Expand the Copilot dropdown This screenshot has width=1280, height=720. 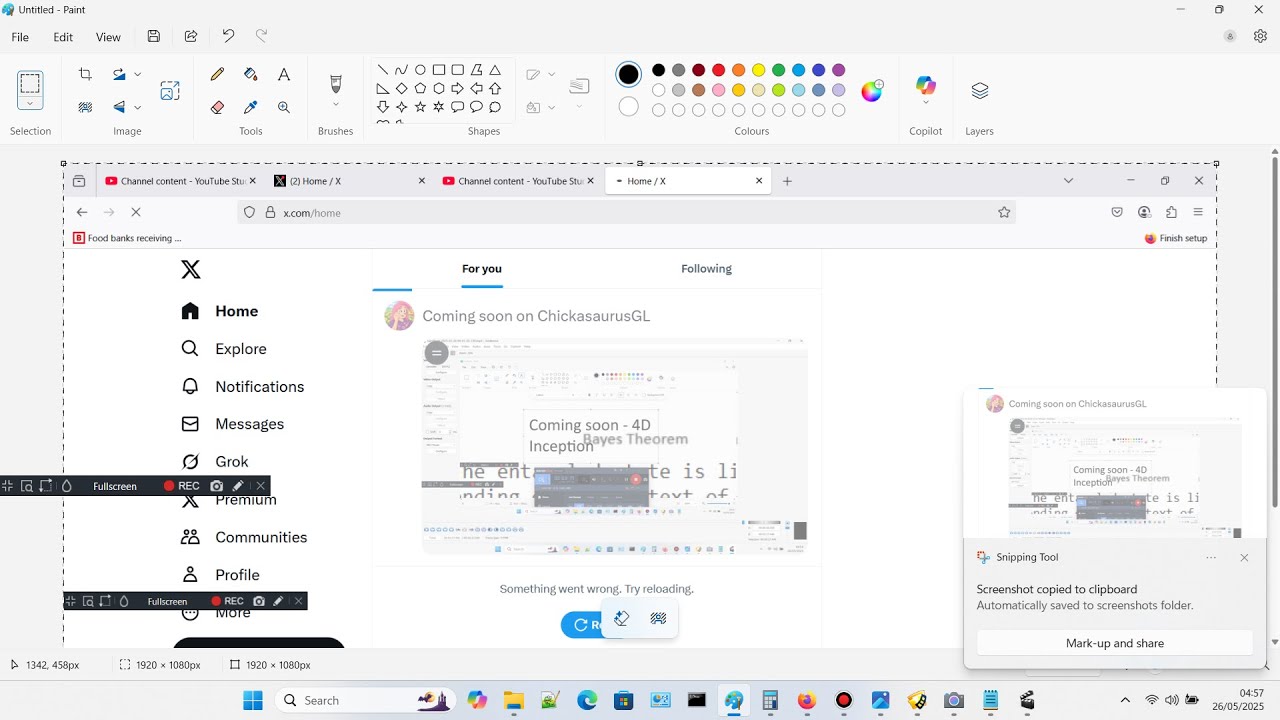click(926, 103)
